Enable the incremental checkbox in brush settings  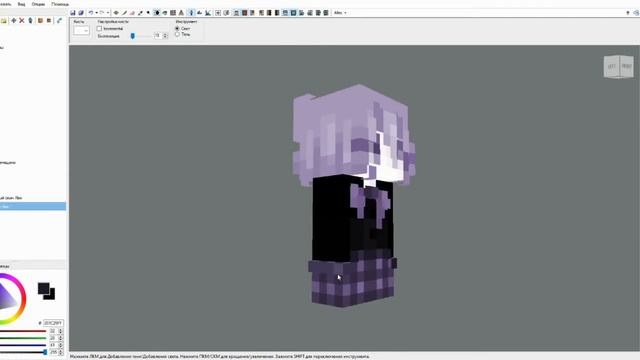(x=99, y=29)
